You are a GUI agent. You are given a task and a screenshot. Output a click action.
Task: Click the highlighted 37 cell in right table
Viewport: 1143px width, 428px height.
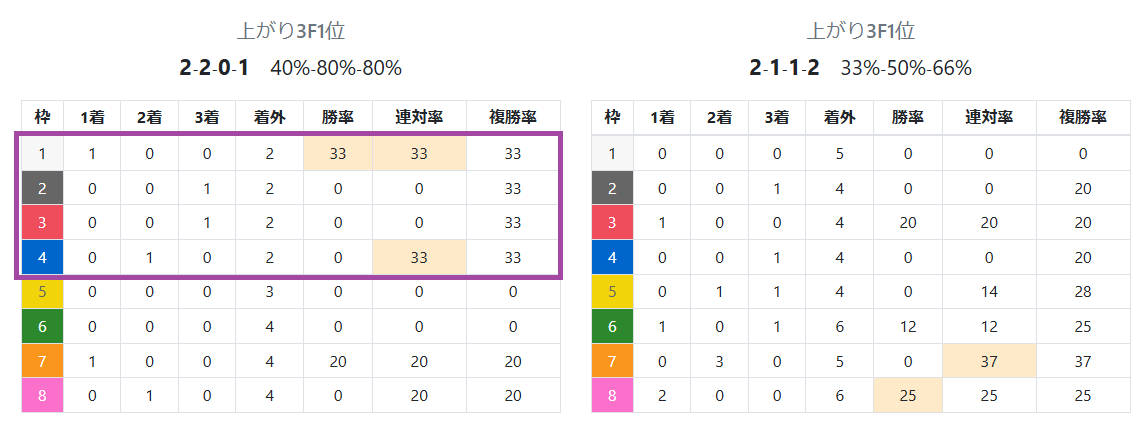pos(989,361)
